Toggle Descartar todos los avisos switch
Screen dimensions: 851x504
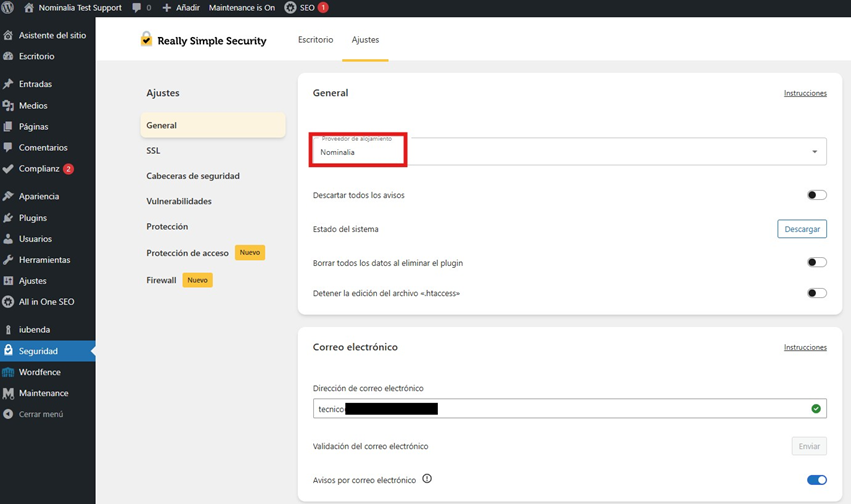pos(817,195)
